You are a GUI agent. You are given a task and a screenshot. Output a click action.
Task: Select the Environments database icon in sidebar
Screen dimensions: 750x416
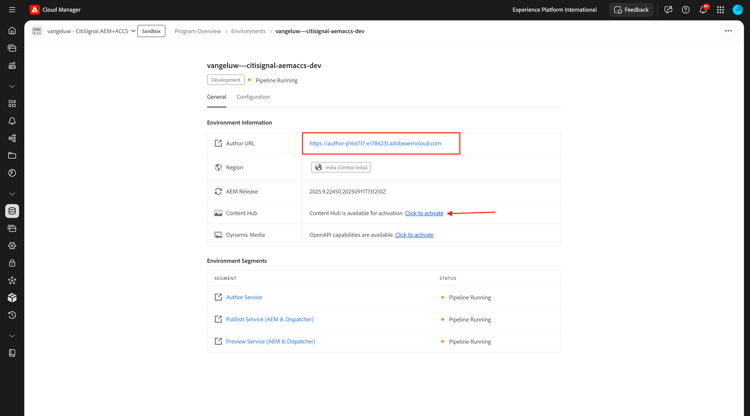tap(12, 211)
